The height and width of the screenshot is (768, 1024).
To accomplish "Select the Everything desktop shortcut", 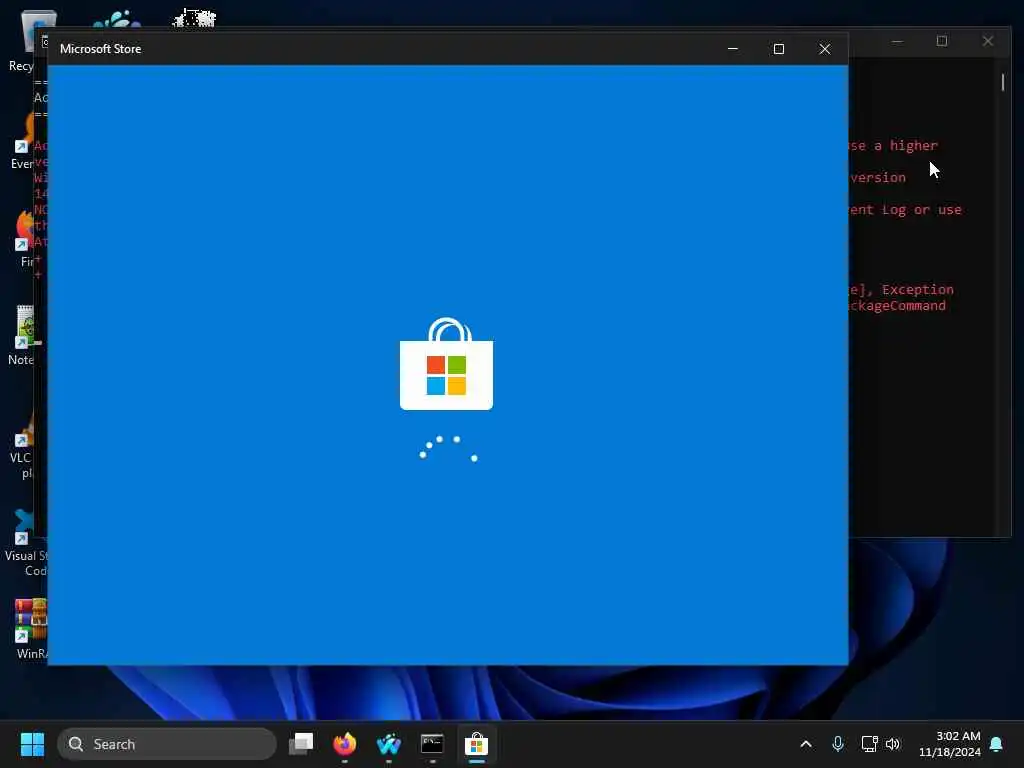I will tap(22, 142).
